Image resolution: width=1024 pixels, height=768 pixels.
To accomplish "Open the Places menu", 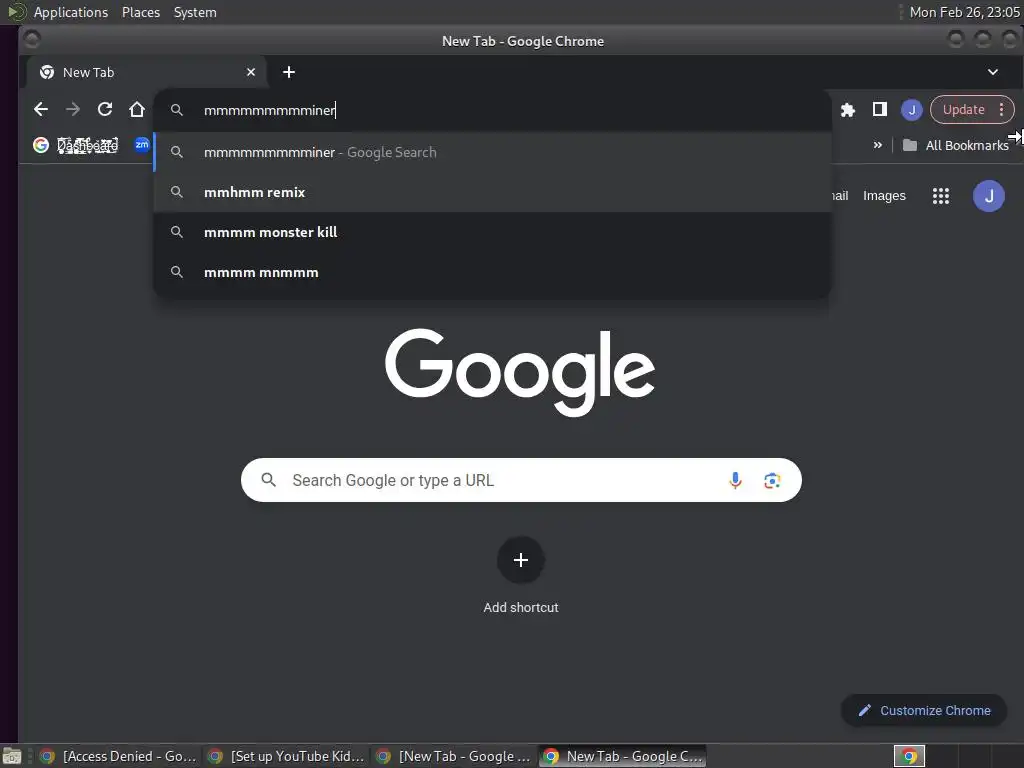I will [141, 12].
